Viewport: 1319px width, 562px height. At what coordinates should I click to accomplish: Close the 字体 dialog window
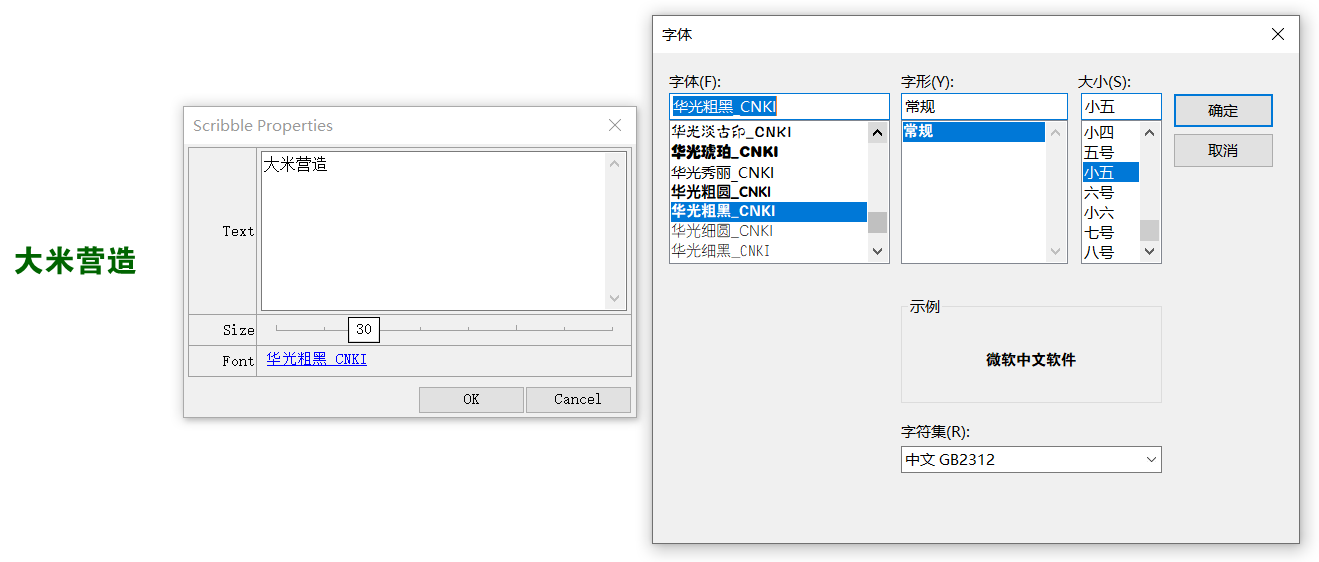(1277, 34)
